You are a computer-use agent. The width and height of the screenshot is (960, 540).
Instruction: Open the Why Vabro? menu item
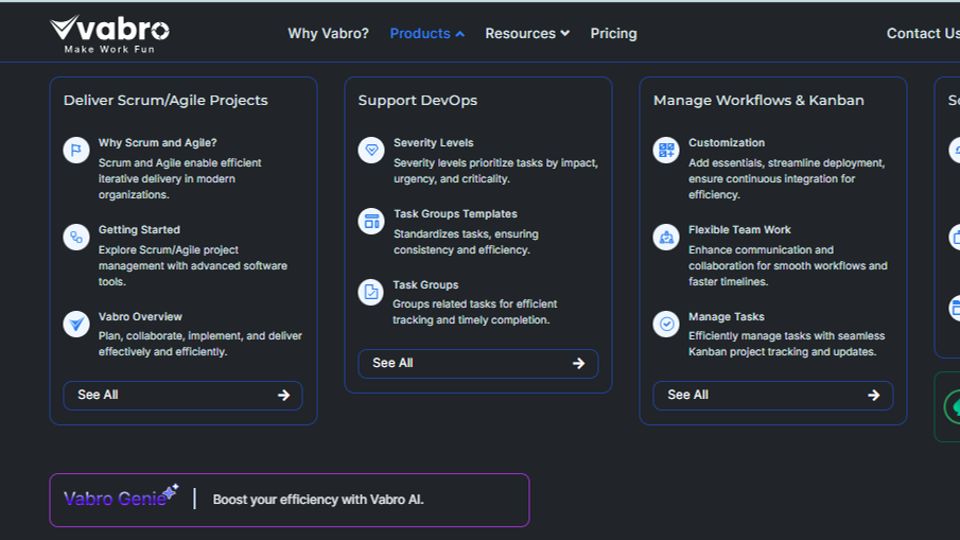[328, 33]
